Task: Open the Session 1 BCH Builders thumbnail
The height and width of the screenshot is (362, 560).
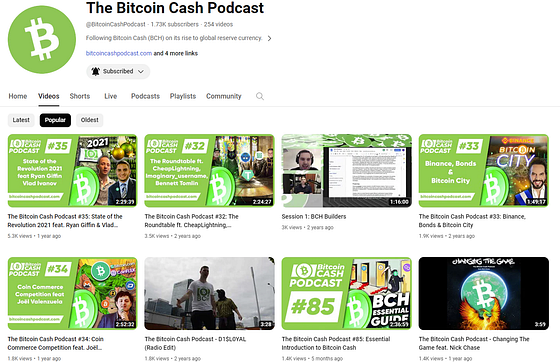Action: point(346,171)
